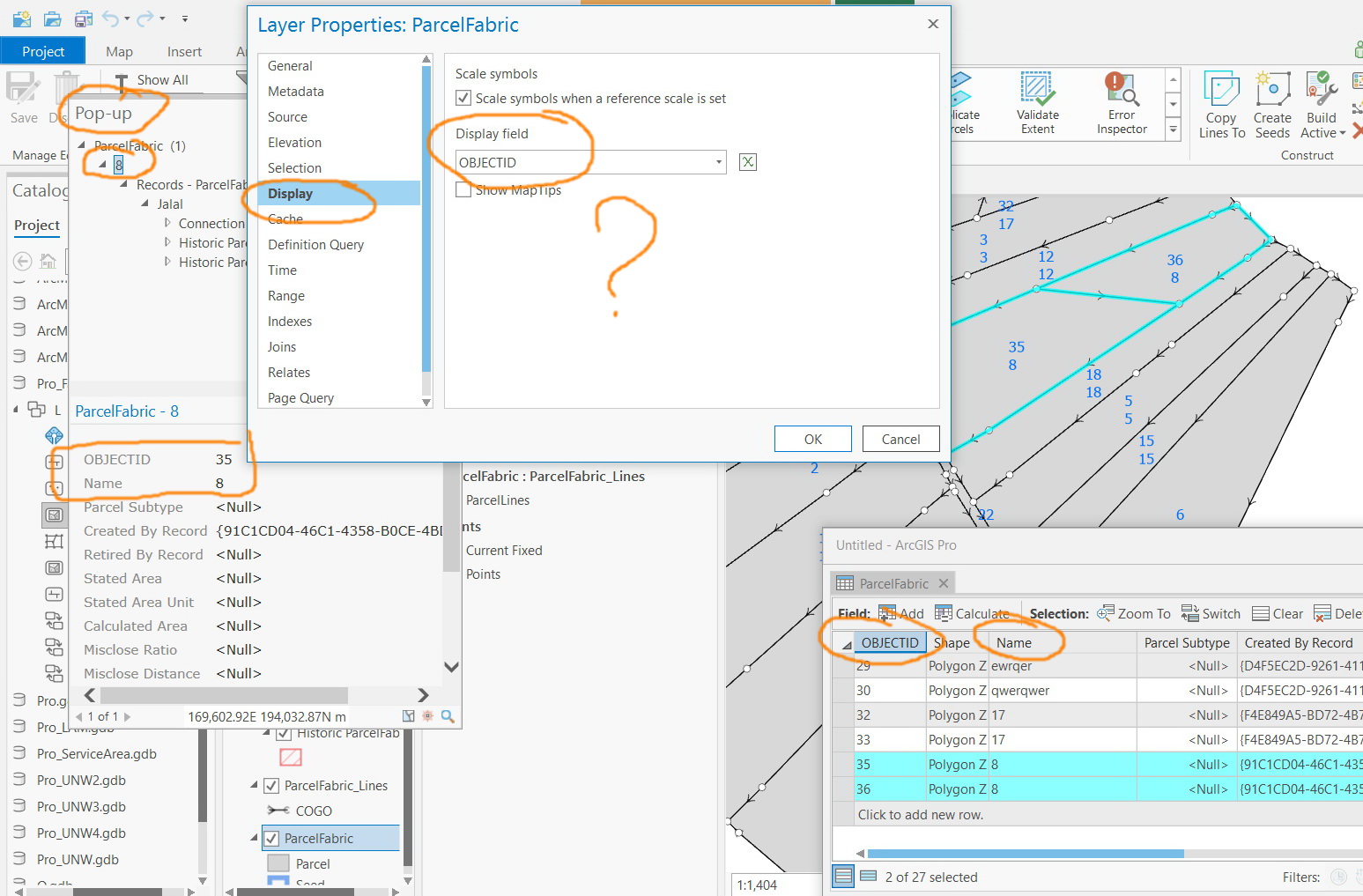Collapse the ParcelFabric_Lines layer in Contents
The image size is (1363, 896).
pos(255,785)
